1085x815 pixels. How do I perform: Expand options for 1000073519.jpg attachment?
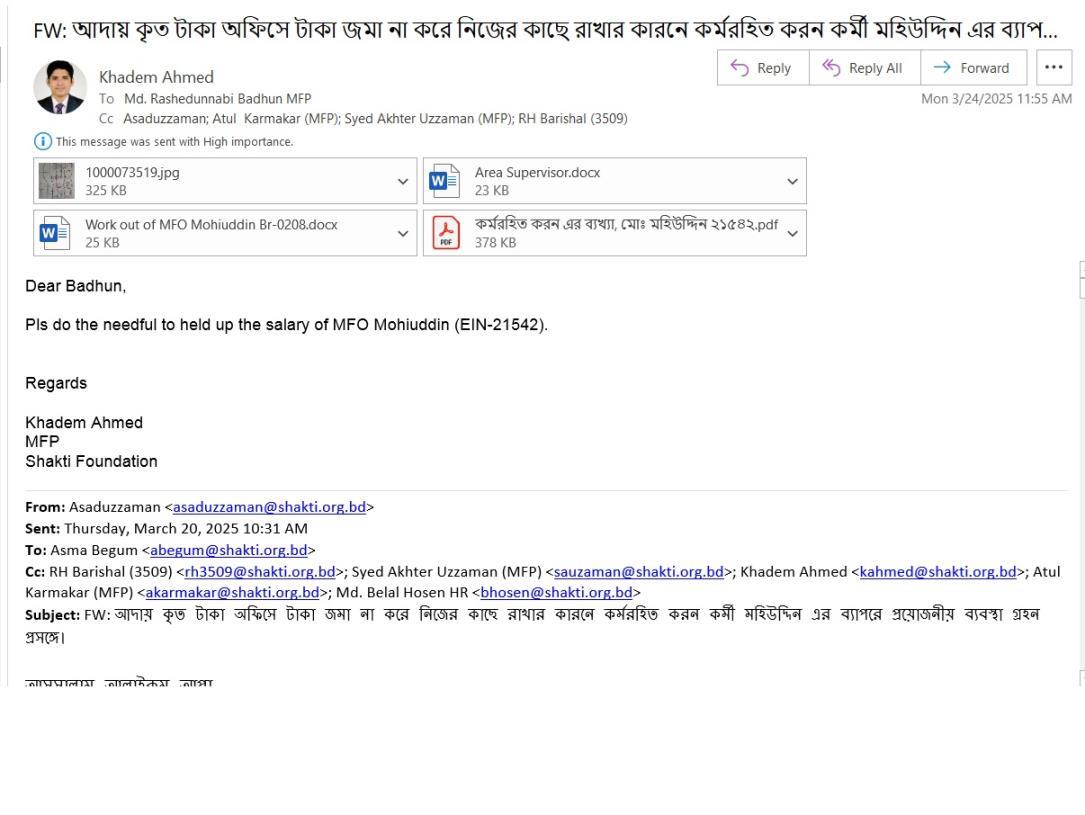403,181
